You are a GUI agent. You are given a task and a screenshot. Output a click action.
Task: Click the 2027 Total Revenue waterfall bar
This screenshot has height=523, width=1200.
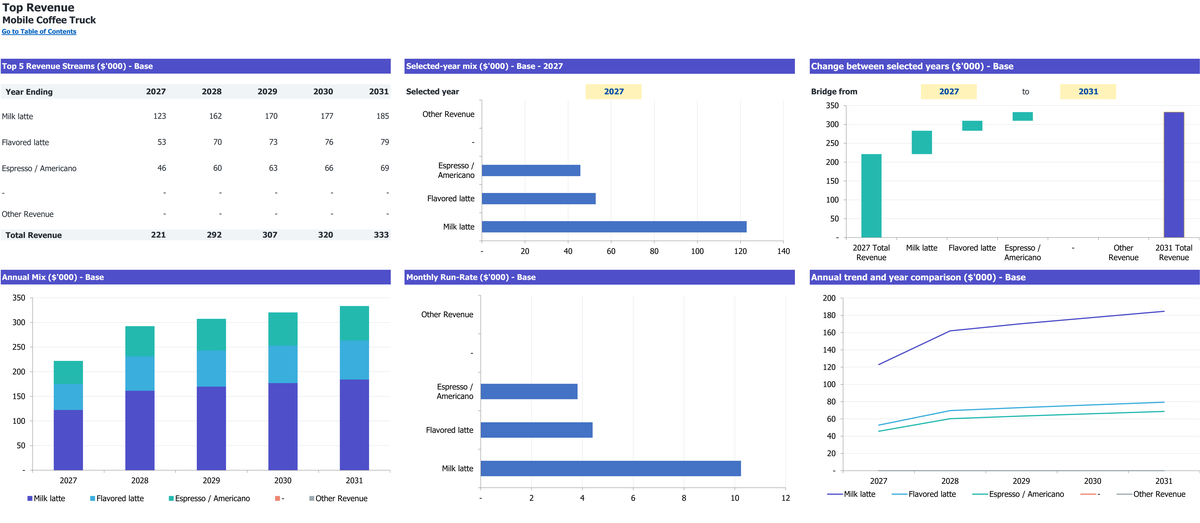(x=871, y=196)
